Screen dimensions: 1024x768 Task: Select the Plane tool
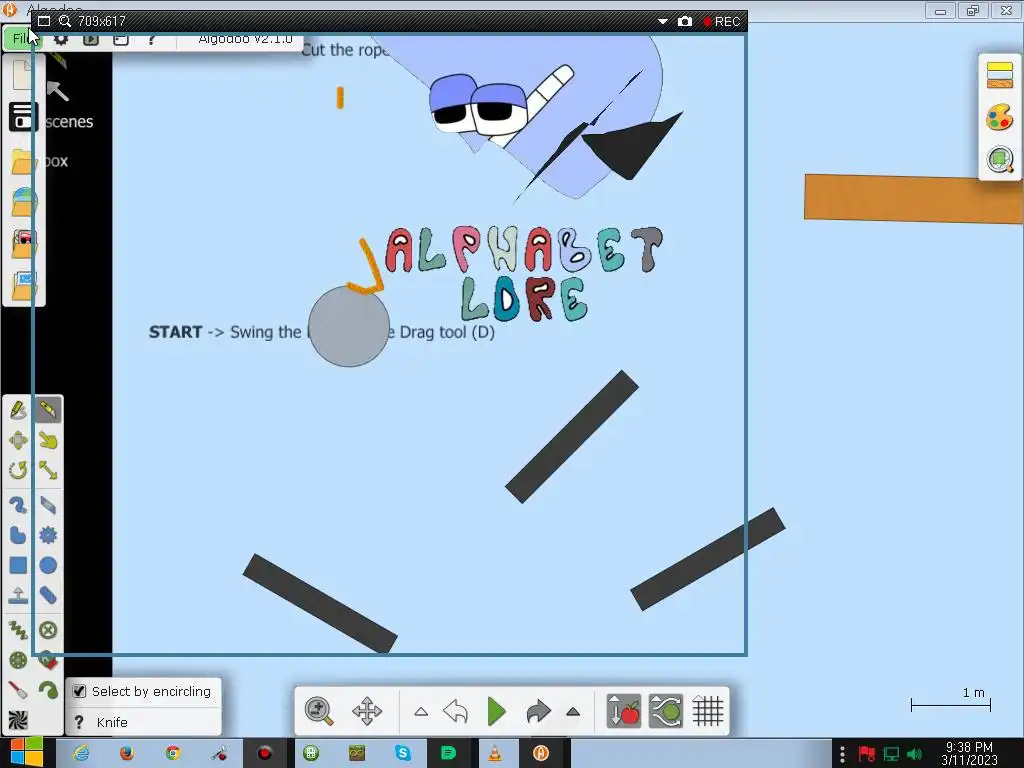click(48, 505)
